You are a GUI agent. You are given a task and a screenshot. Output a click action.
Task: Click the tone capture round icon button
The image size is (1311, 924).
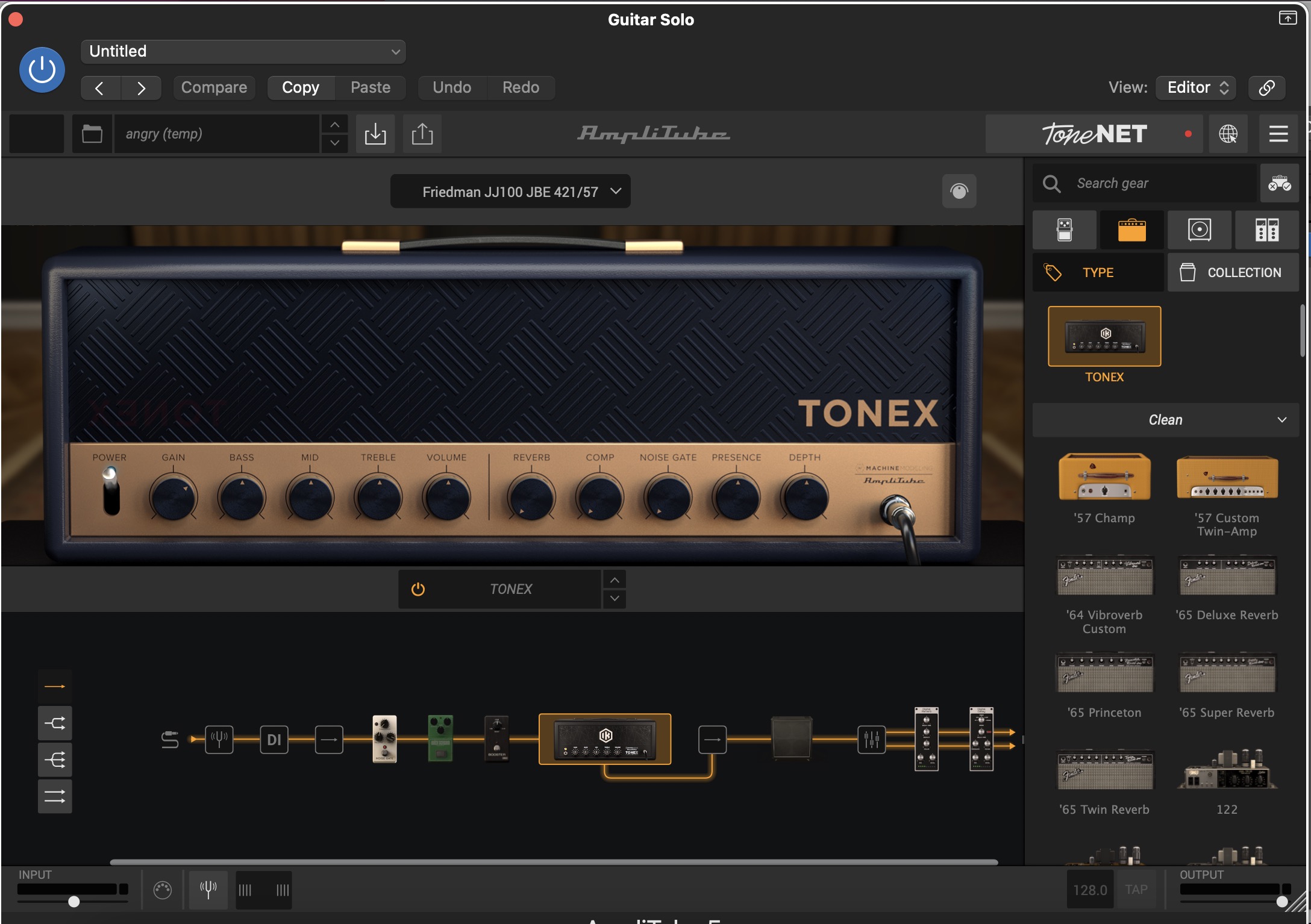click(959, 192)
